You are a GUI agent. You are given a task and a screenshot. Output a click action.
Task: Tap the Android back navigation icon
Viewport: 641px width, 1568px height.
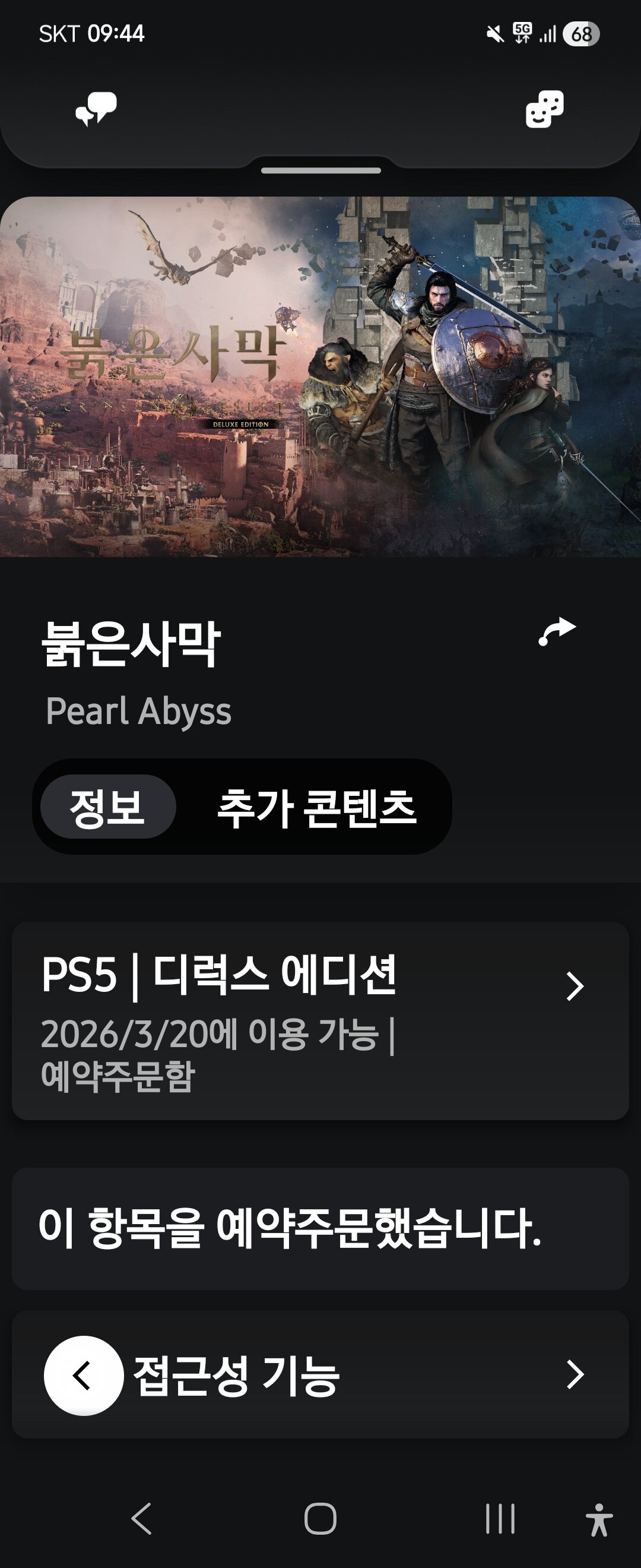click(x=142, y=1518)
